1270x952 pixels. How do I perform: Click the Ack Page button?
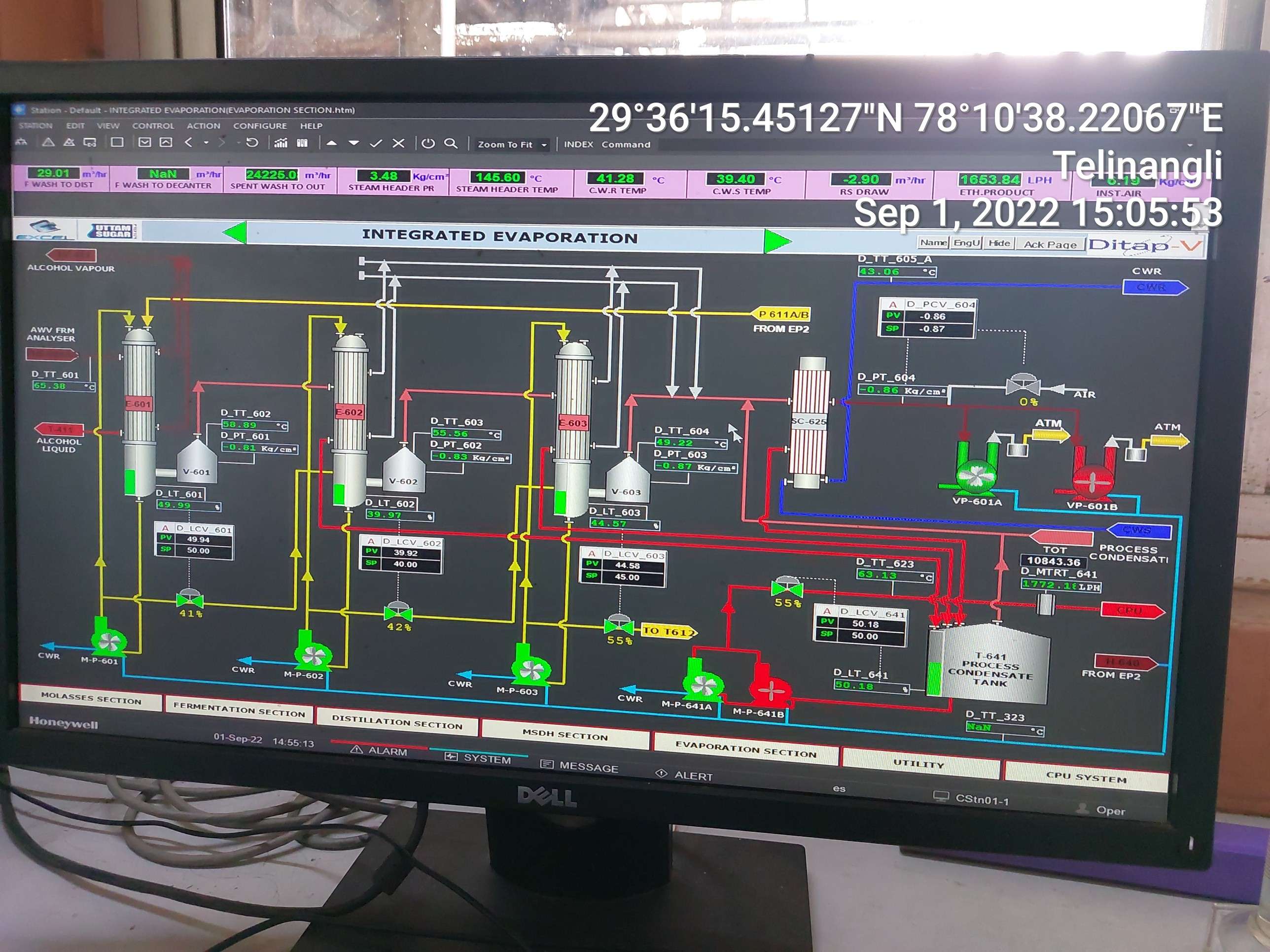(x=1050, y=244)
